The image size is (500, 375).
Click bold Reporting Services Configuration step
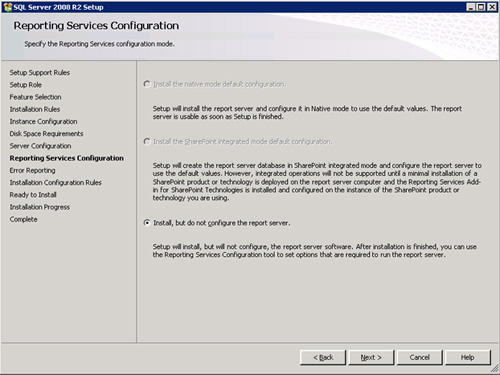point(67,158)
